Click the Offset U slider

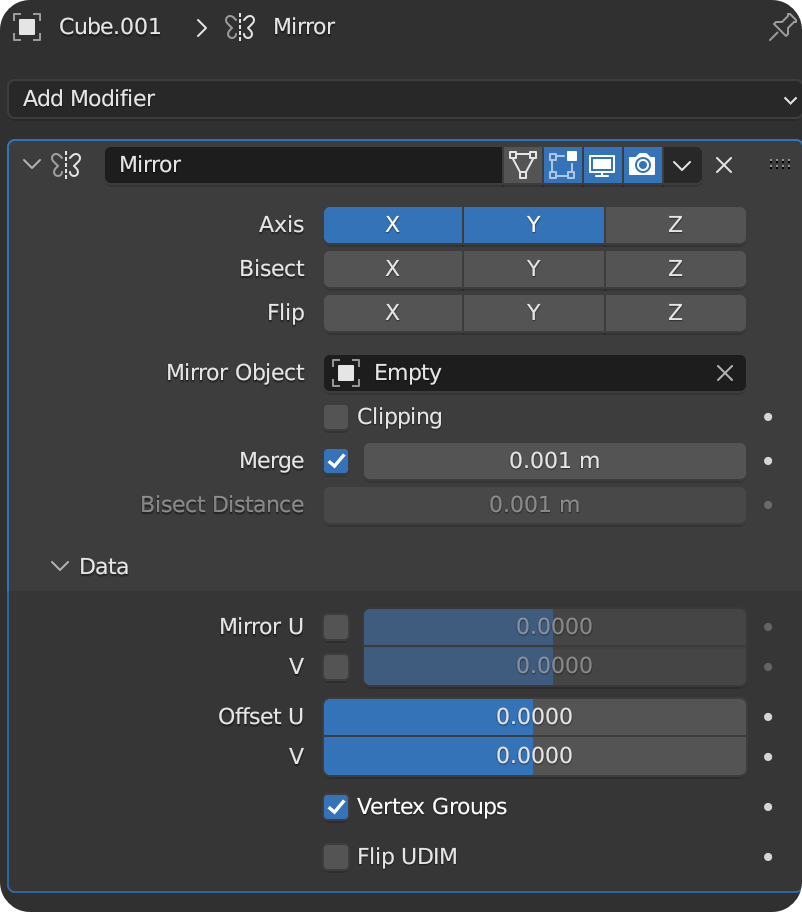[x=534, y=716]
